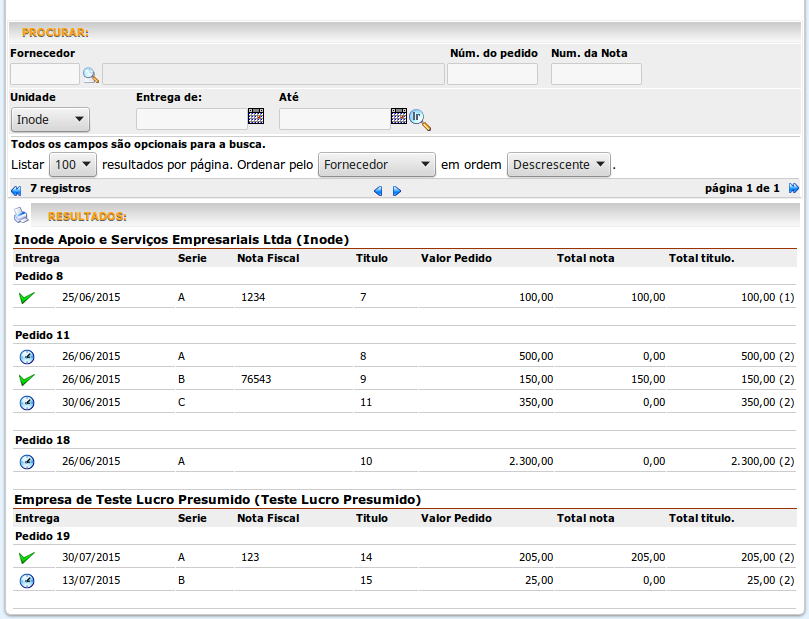Expand the results-per-page dropdown set to 100
Screen dimensions: 809x619
(74, 165)
